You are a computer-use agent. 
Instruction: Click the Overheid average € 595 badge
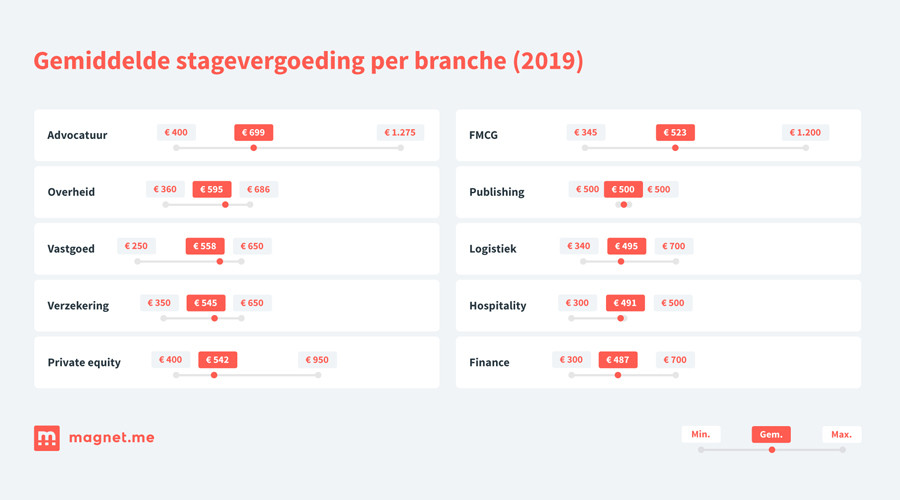(x=212, y=189)
